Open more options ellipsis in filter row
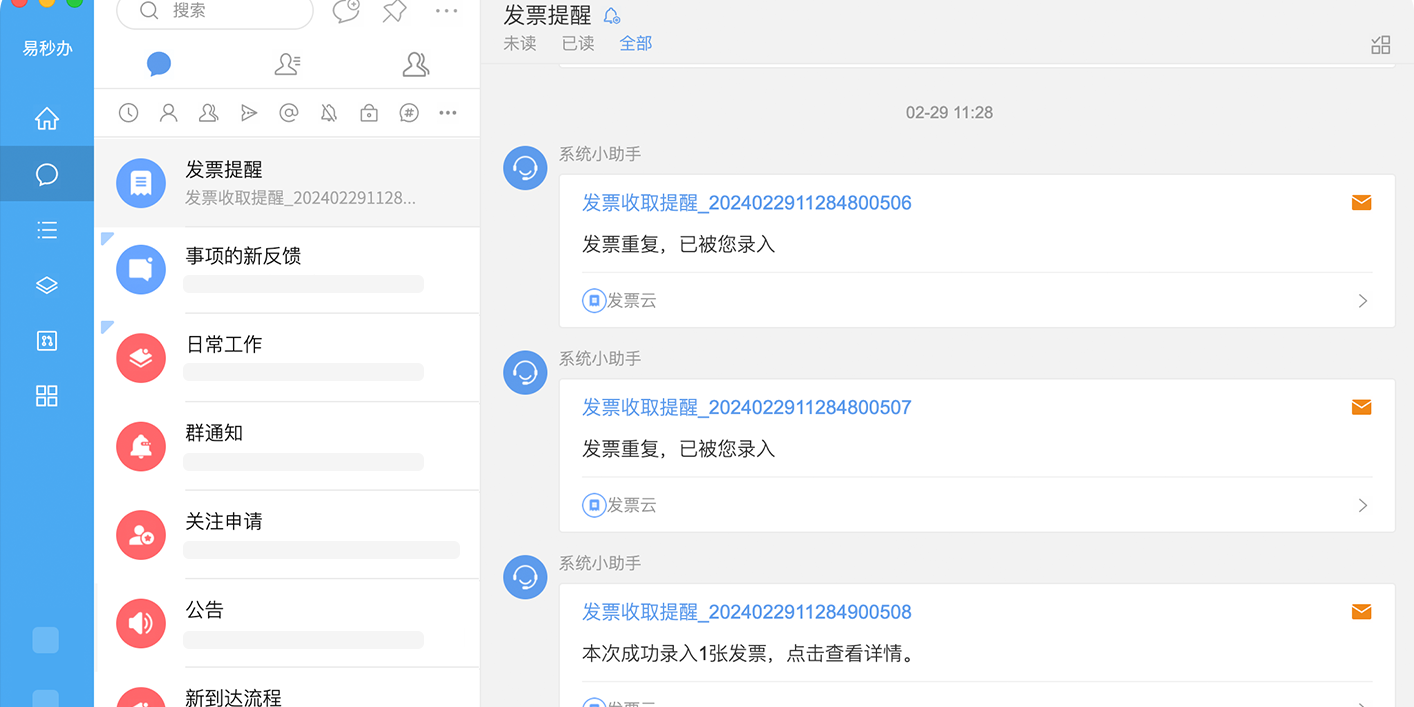Viewport: 1414px width, 707px height. click(x=448, y=113)
